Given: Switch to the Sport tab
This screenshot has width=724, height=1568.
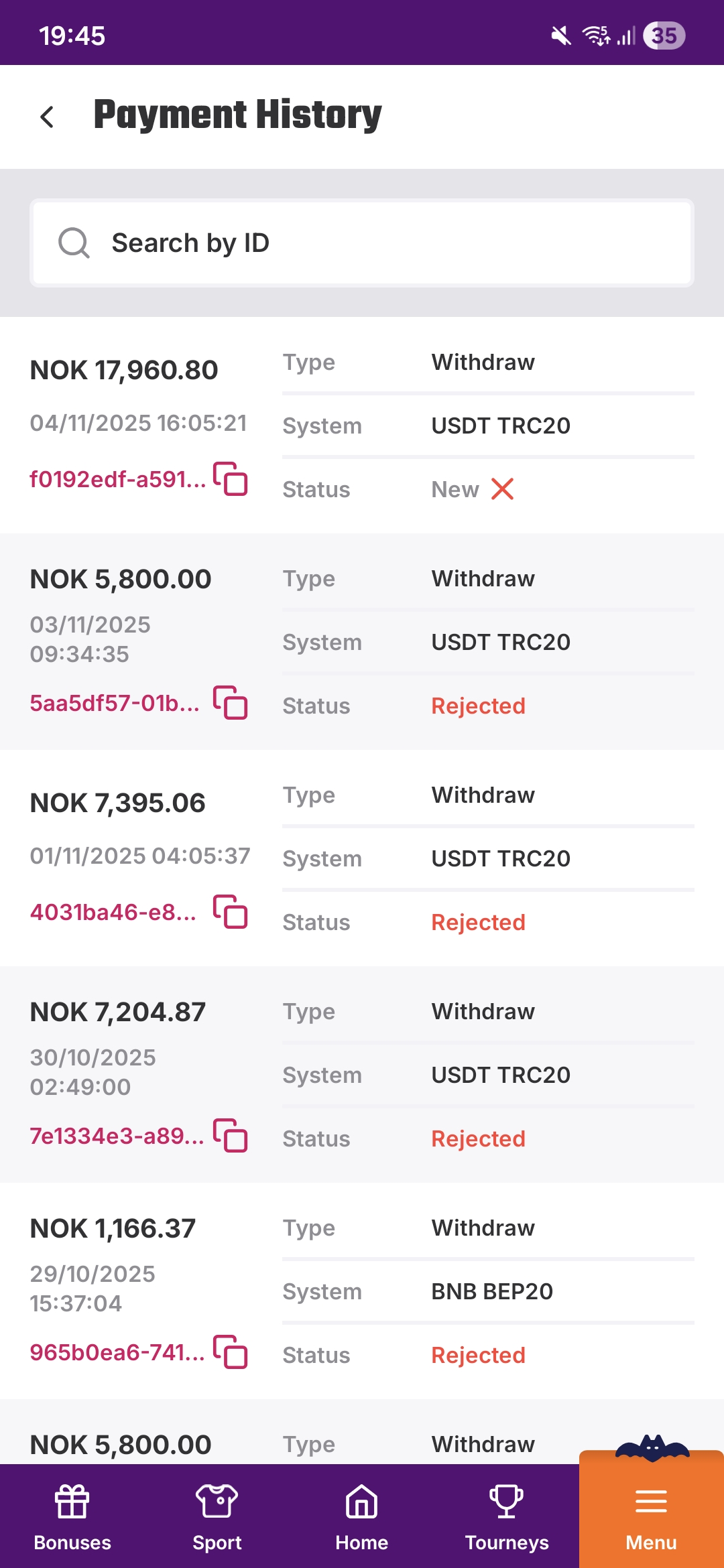Looking at the screenshot, I should (217, 1516).
